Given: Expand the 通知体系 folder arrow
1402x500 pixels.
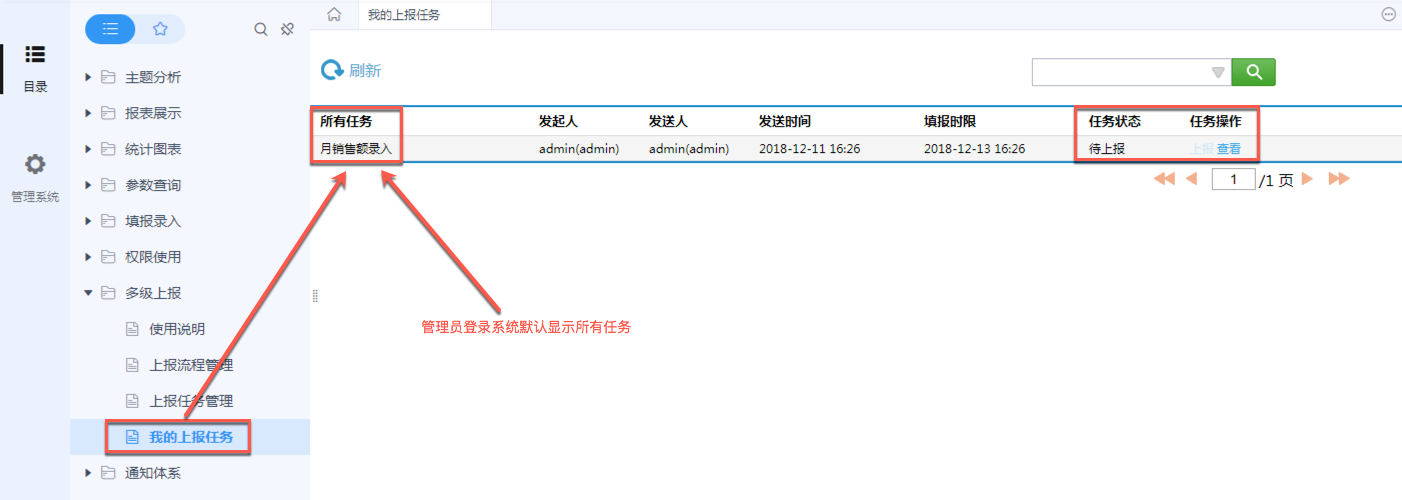Looking at the screenshot, I should [x=88, y=473].
